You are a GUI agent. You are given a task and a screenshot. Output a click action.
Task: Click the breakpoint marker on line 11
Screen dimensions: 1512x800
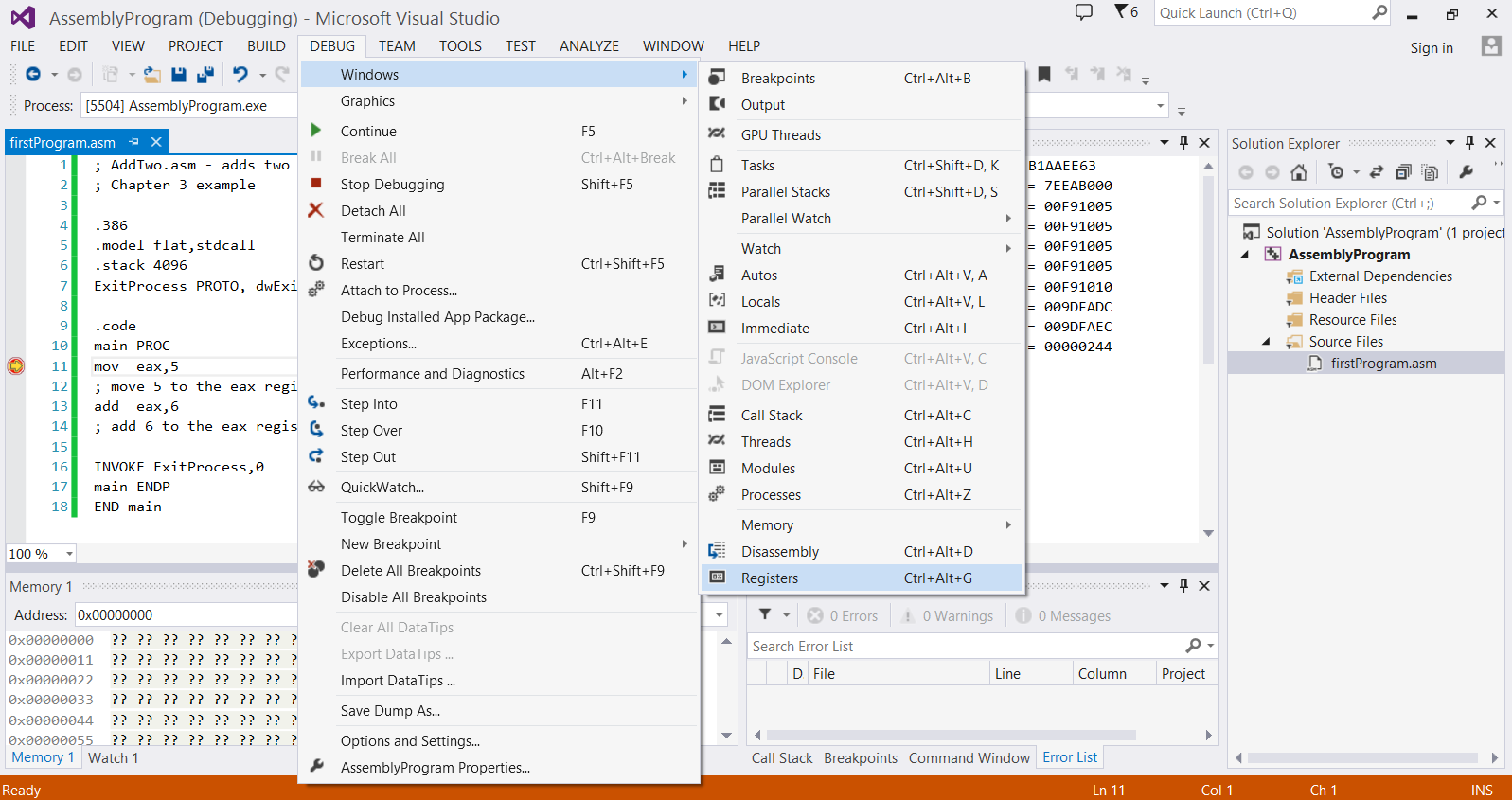tap(16, 366)
